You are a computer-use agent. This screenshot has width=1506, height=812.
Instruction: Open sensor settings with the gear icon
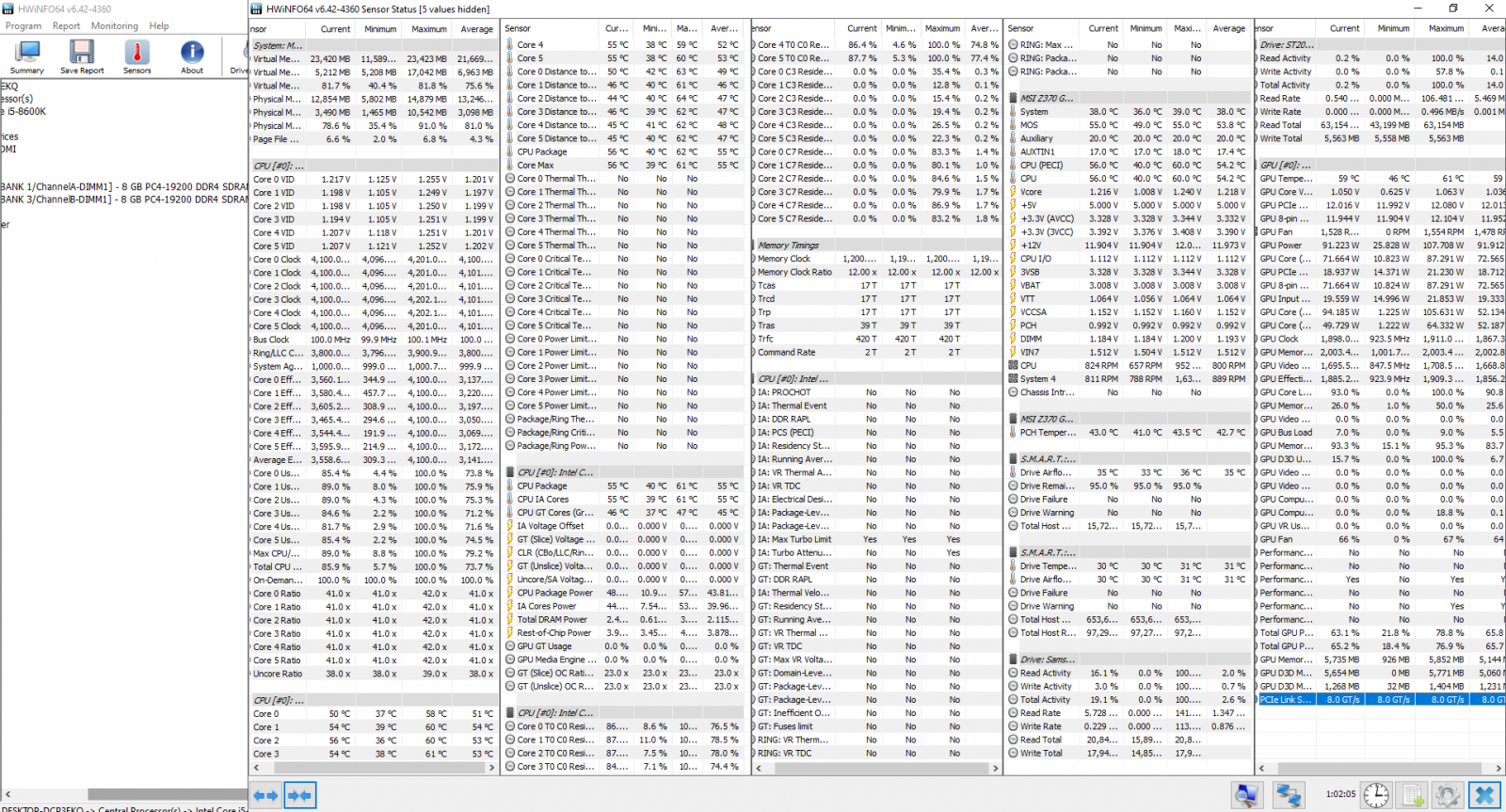click(1448, 795)
